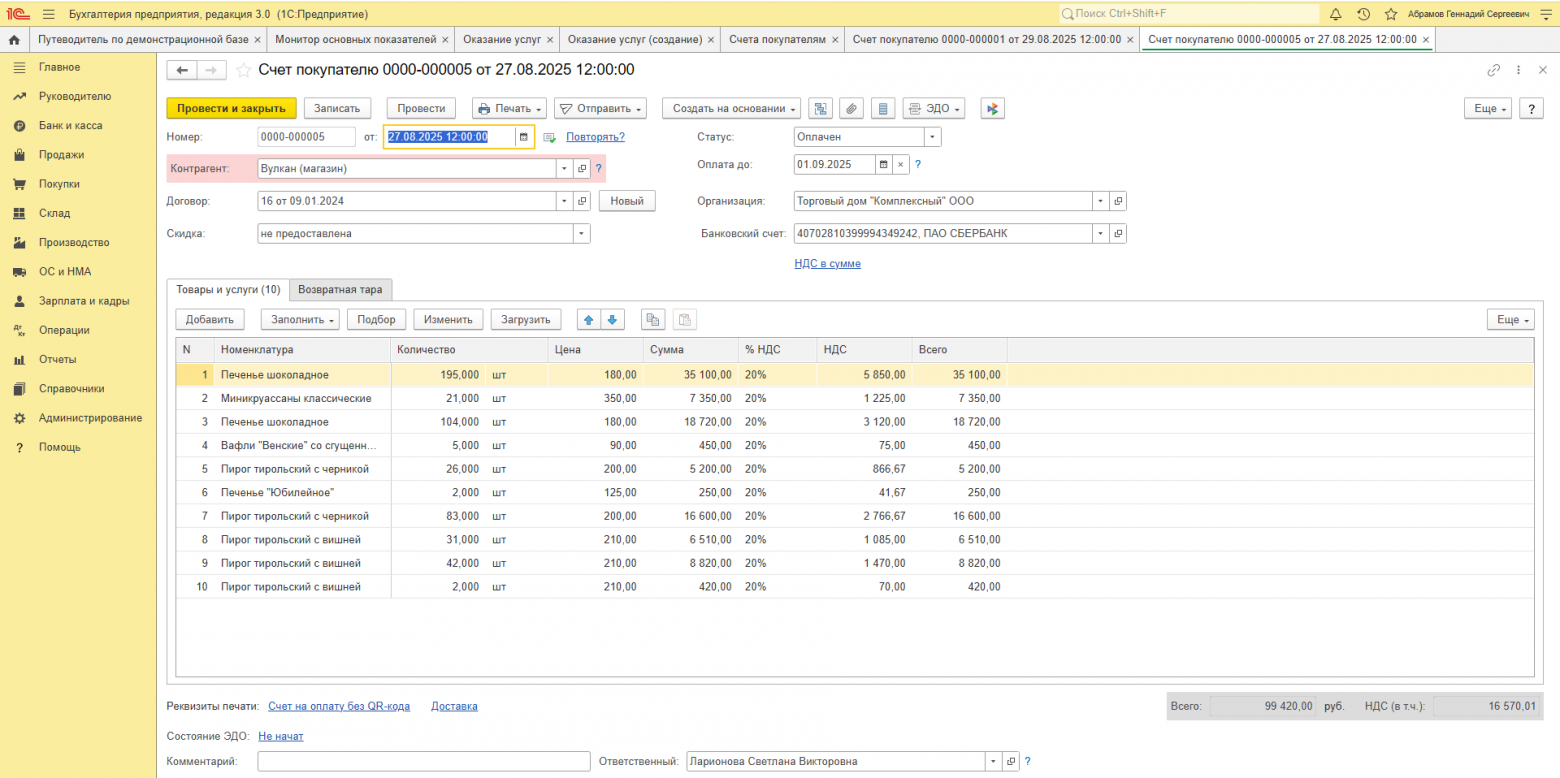Open the notifications bell icon

pos(1335,14)
